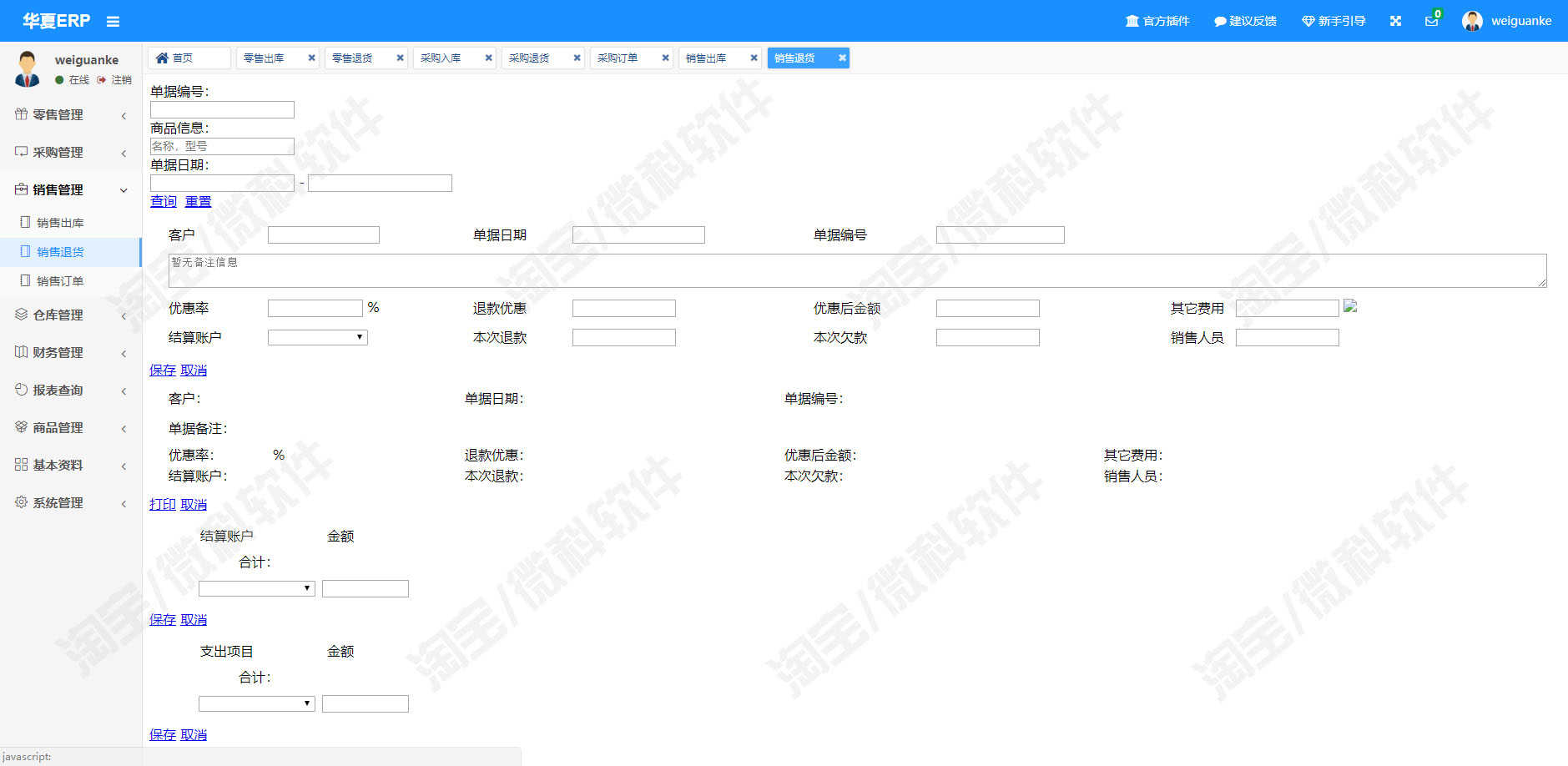Image resolution: width=1568 pixels, height=766 pixels.
Task: Click 取消 next to 打印
Action: [194, 504]
